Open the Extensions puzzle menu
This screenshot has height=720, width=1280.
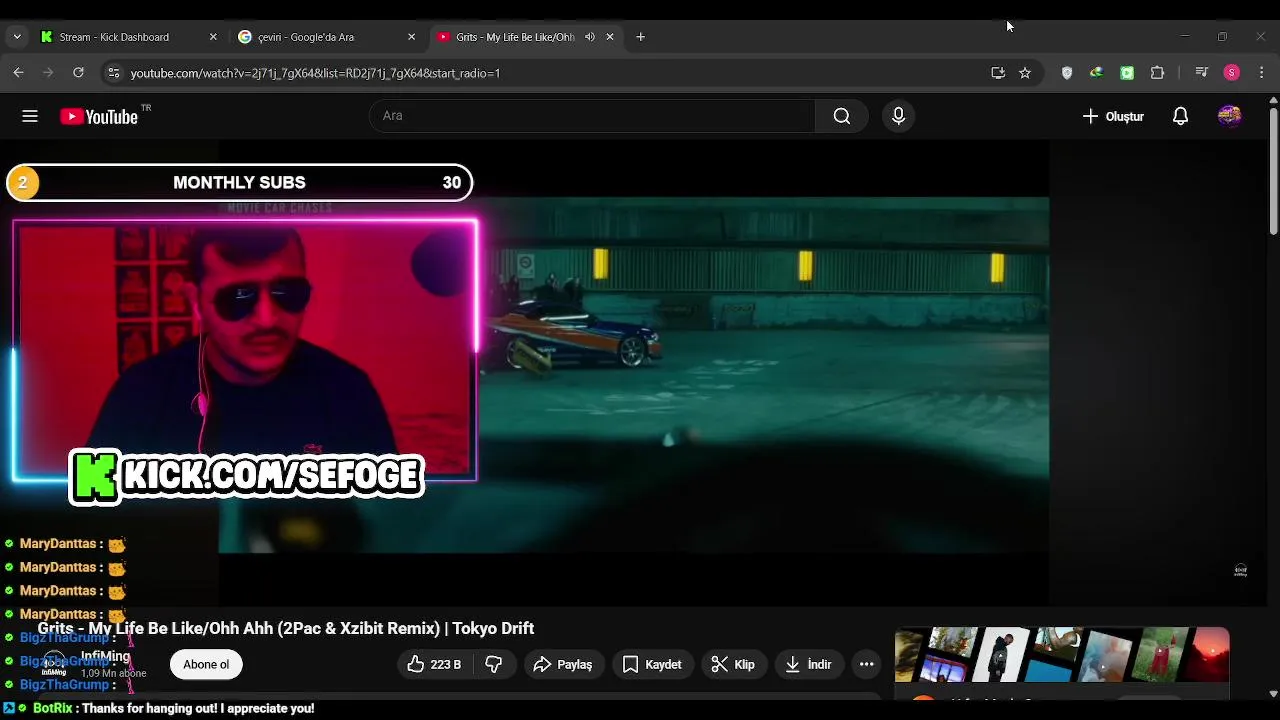pyautogui.click(x=1158, y=73)
